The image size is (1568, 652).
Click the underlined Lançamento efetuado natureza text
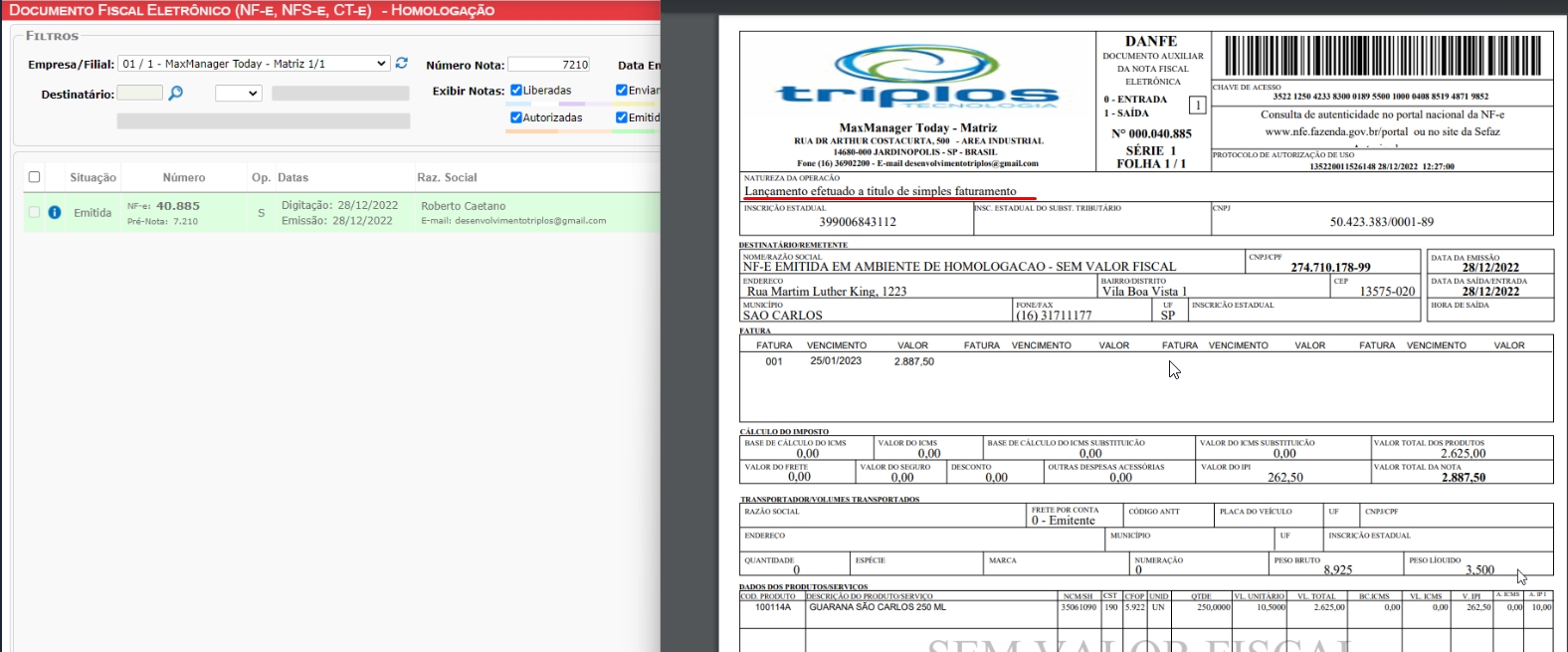[881, 191]
